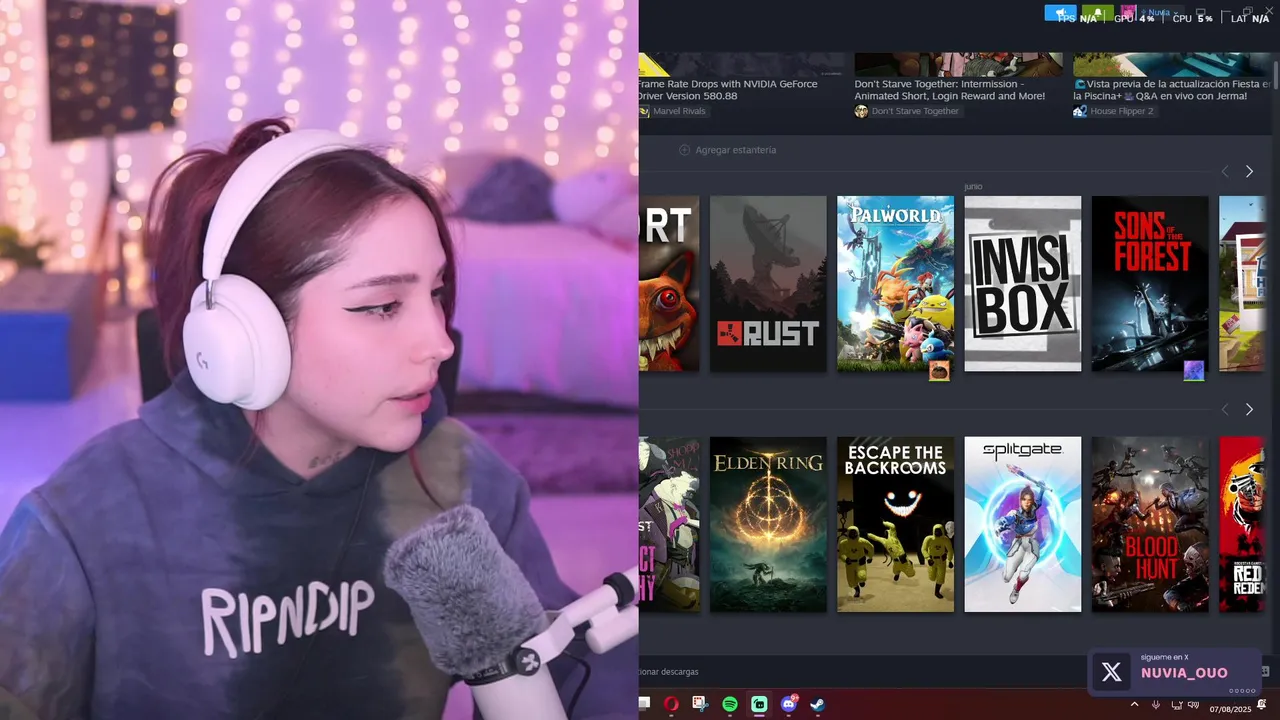This screenshot has height=720, width=1280.
Task: Select the Sons of the Forest cover
Action: (1150, 284)
